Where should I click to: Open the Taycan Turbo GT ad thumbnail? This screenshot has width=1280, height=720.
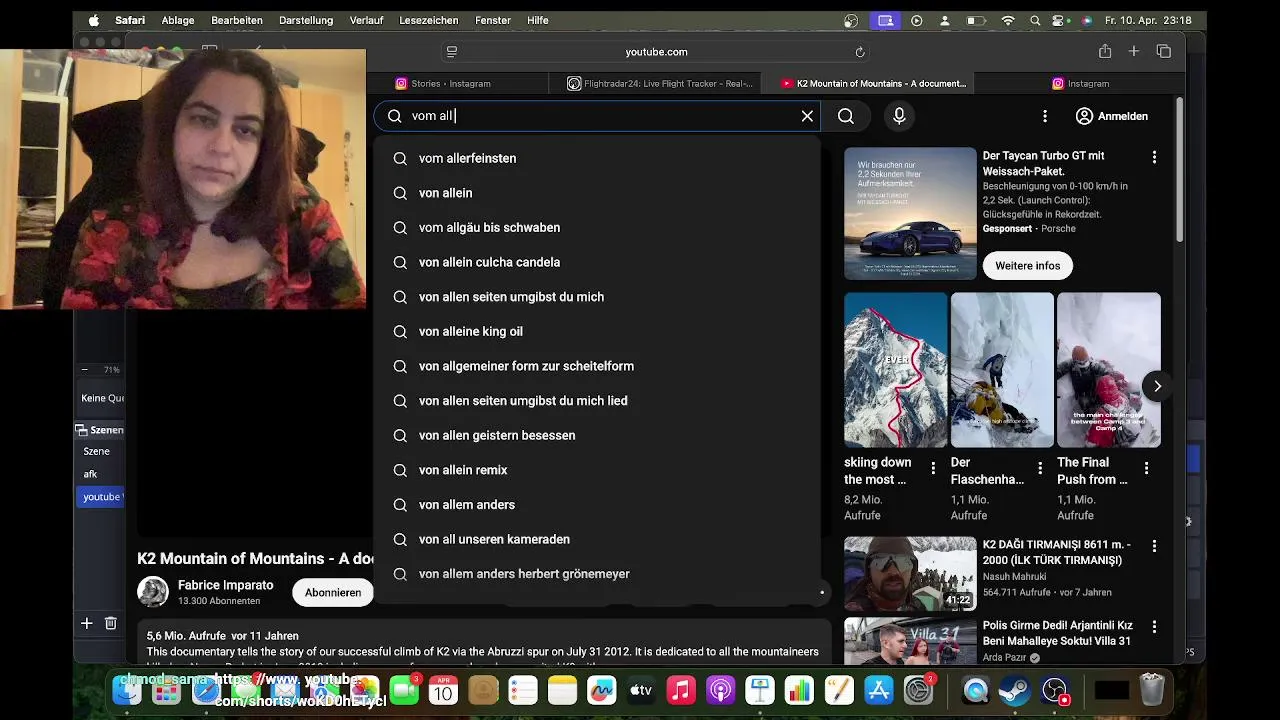tap(910, 214)
